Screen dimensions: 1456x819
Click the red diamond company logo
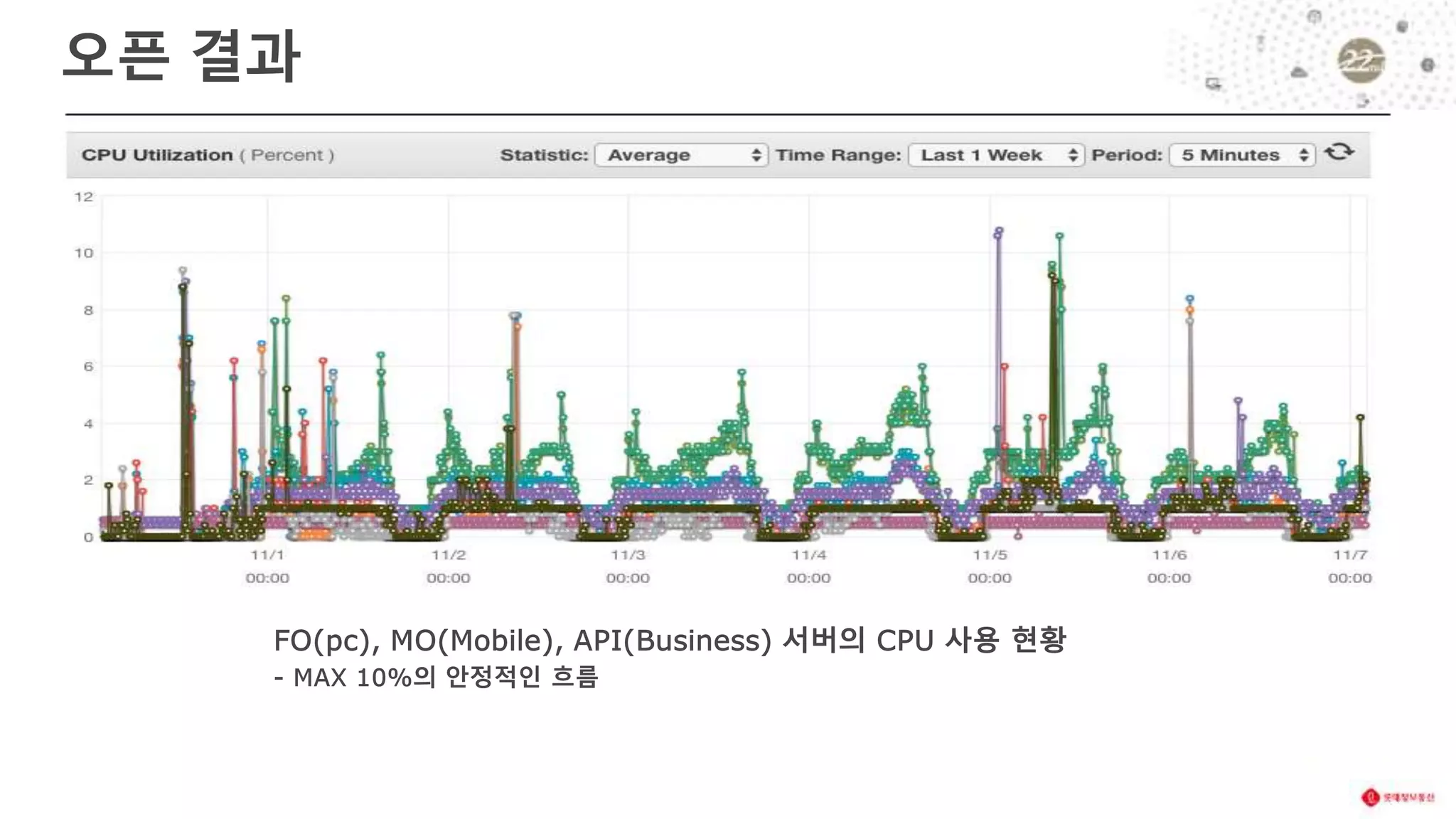(x=1370, y=797)
